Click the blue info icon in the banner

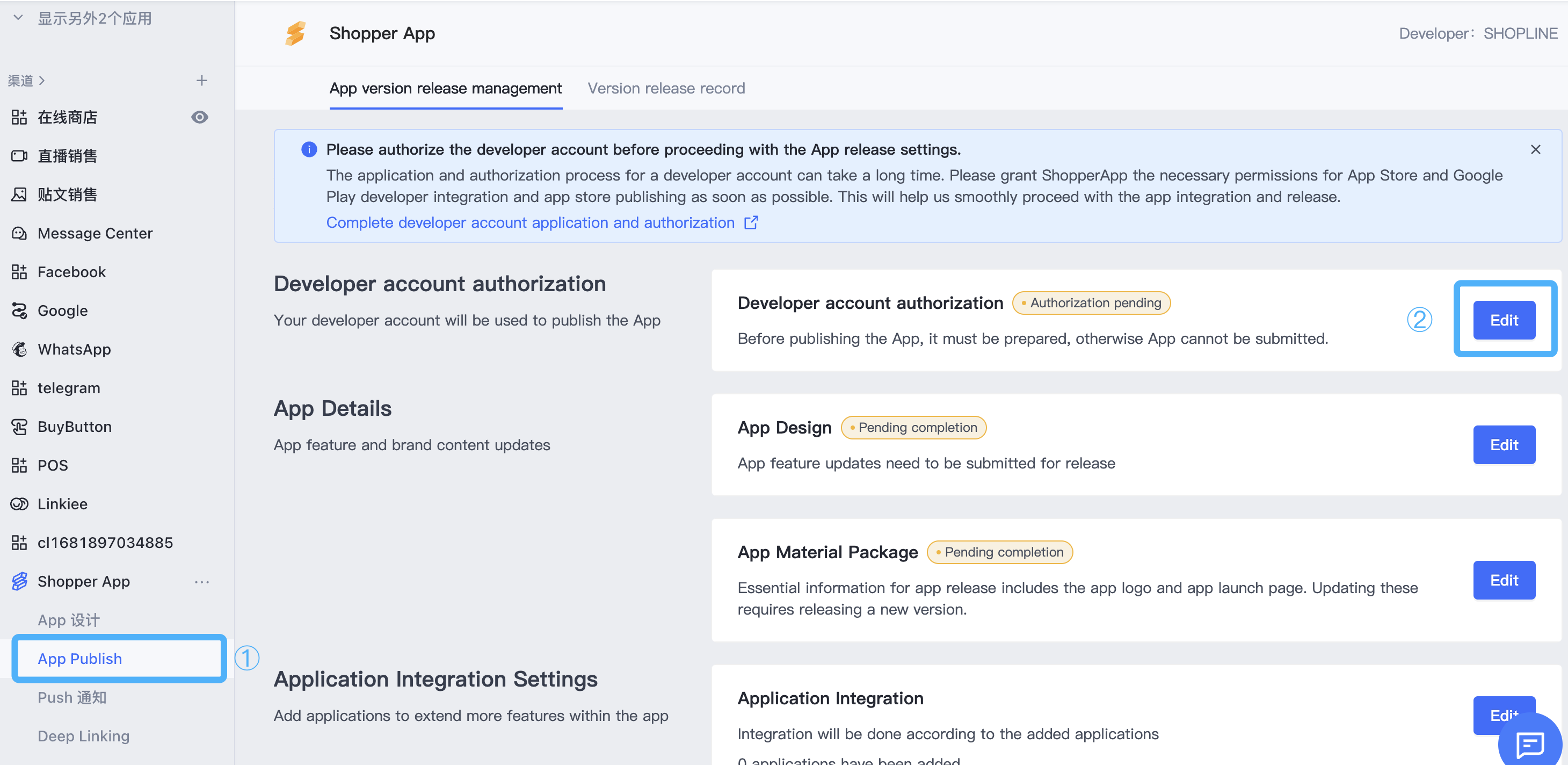[309, 150]
